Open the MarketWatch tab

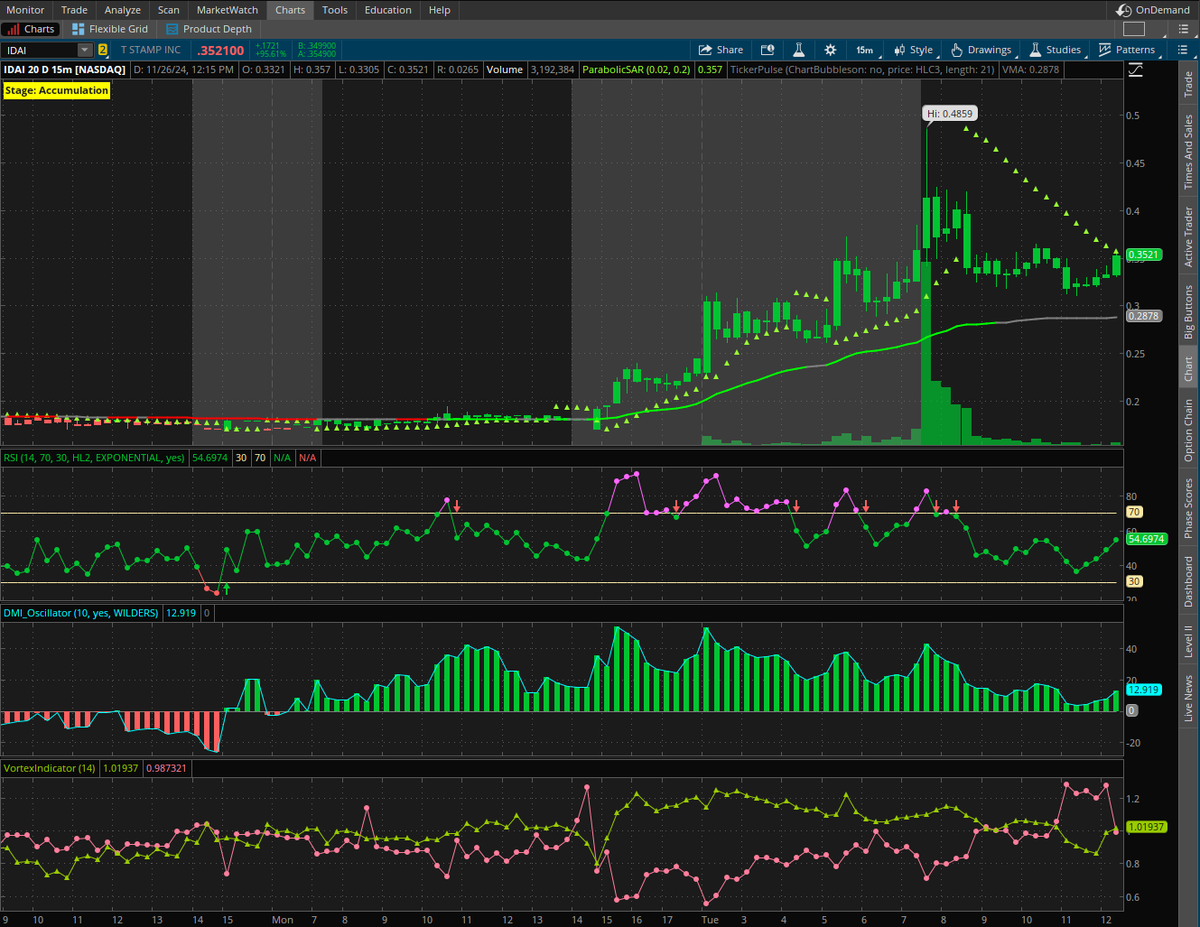click(x=227, y=10)
